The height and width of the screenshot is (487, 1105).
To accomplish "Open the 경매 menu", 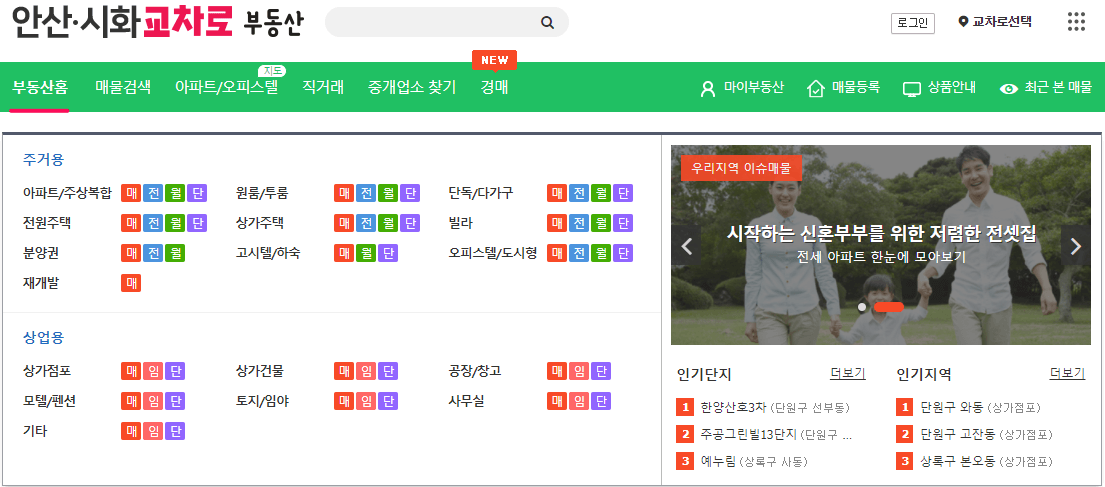I will click(x=494, y=87).
